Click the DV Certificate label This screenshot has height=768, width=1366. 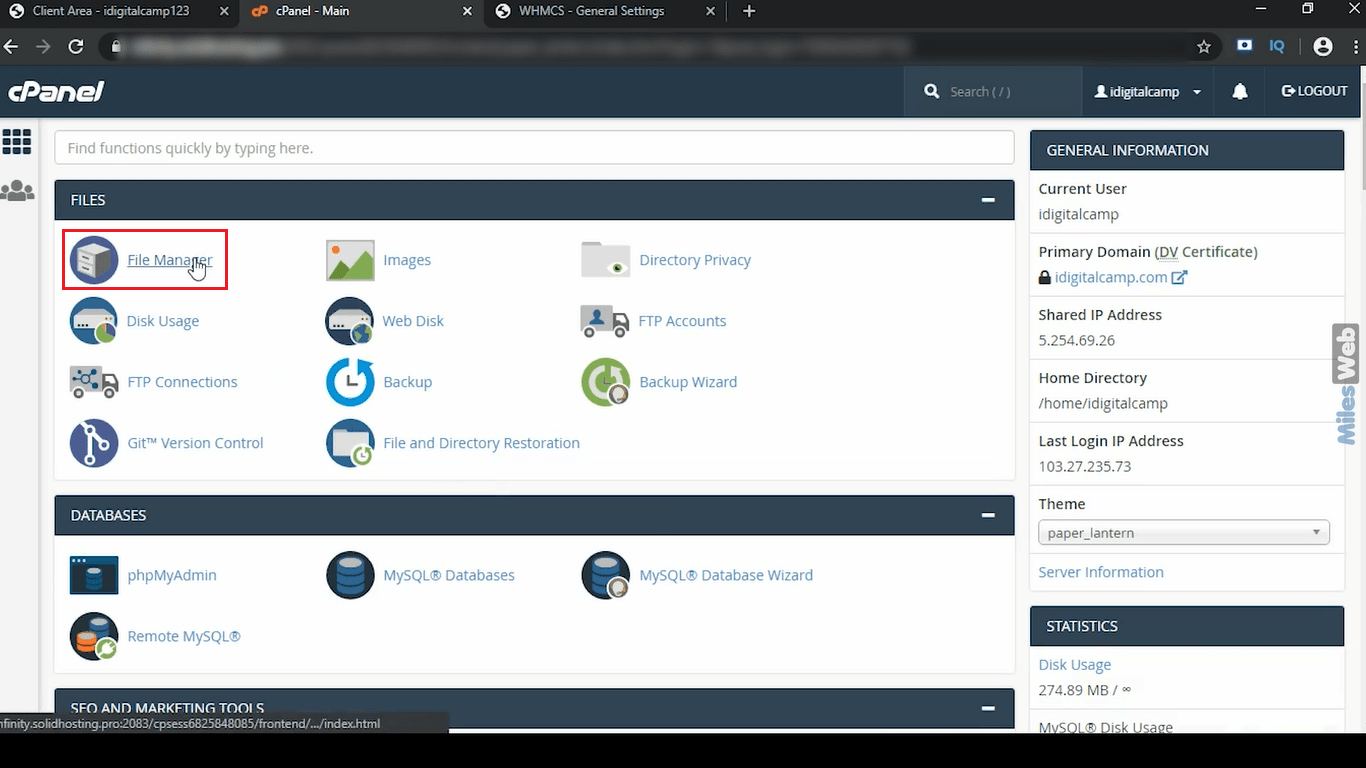(1206, 252)
